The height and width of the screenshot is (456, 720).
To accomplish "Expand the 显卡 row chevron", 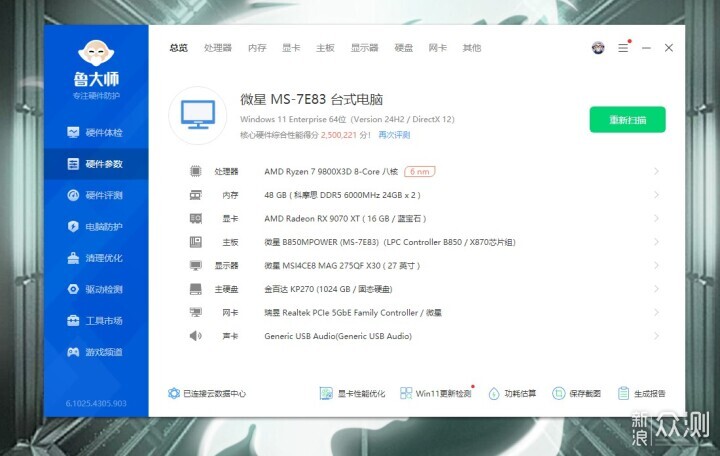I will [657, 219].
